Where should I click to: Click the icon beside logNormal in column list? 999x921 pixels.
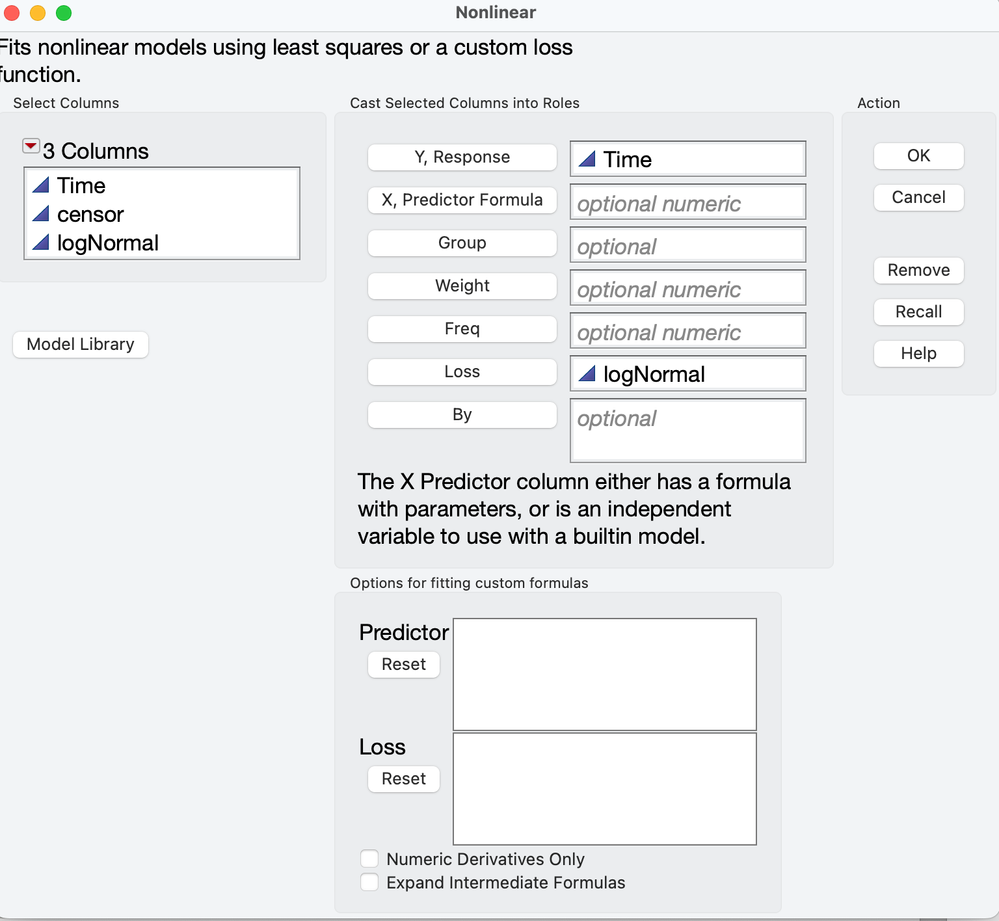click(x=41, y=243)
